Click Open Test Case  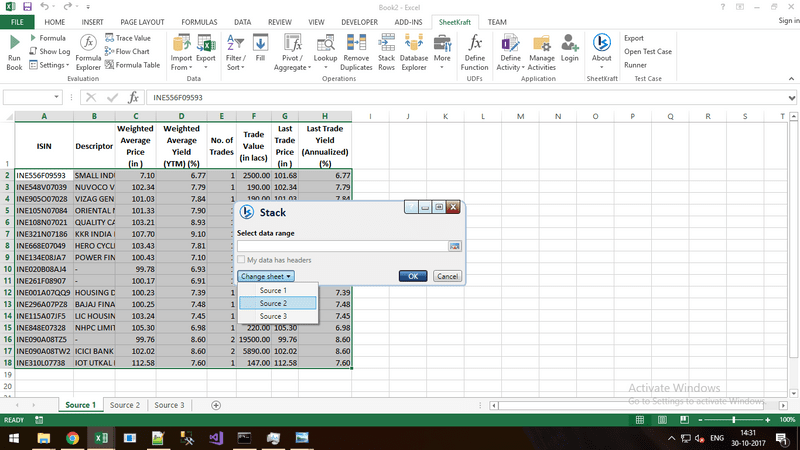point(647,52)
